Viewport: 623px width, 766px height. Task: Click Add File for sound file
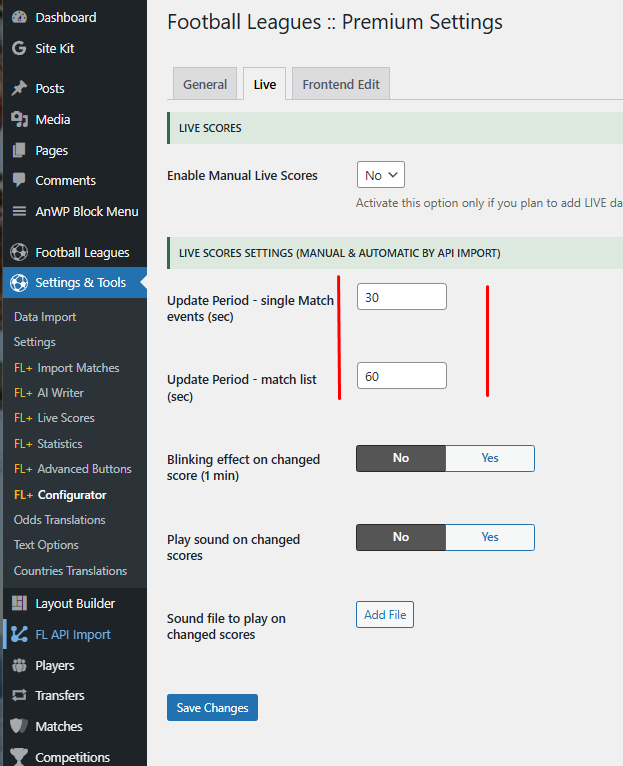tap(385, 615)
